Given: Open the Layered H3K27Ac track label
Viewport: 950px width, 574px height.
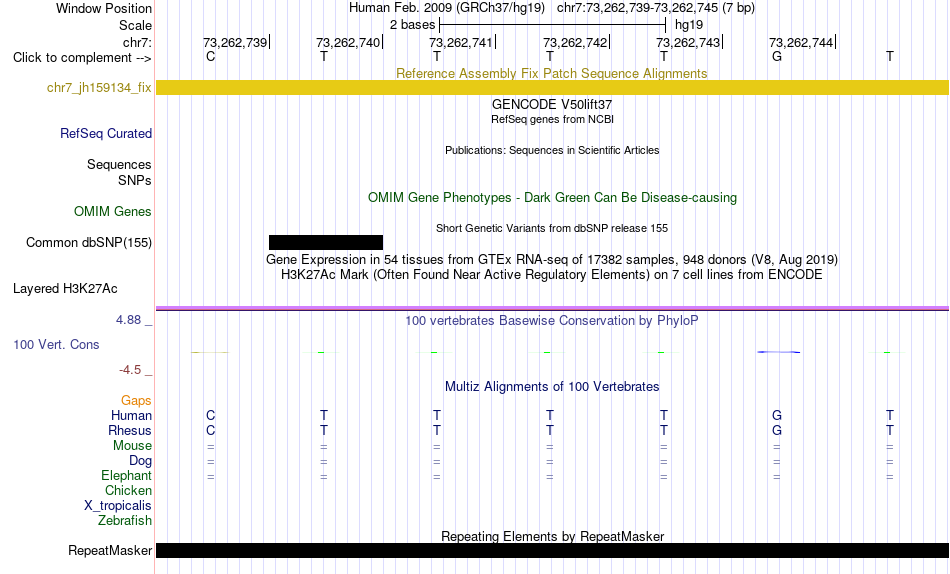Looking at the screenshot, I should (65, 289).
